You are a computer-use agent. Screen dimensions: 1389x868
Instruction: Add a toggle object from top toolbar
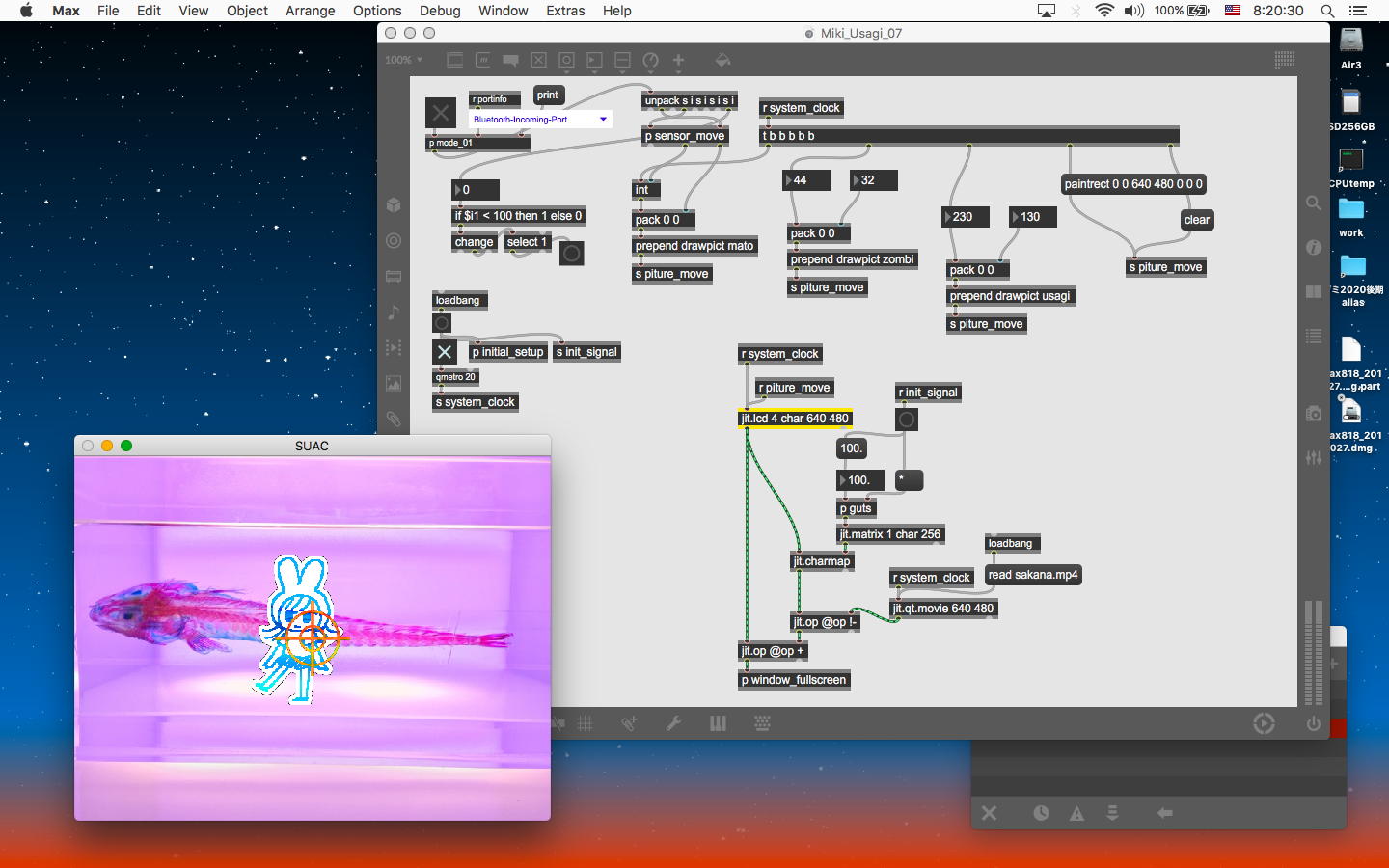tap(539, 60)
